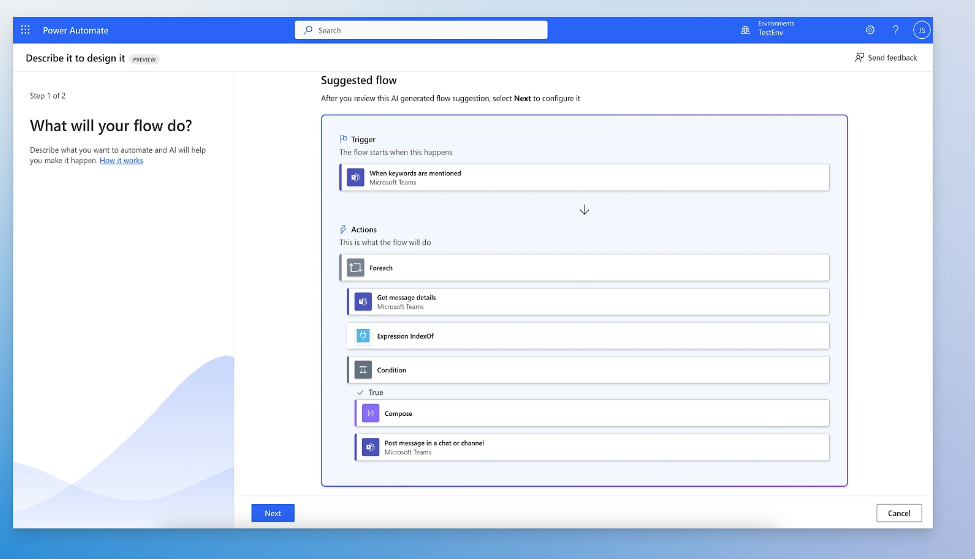The image size is (975, 559).
Task: Click the Compose icon
Action: (x=371, y=413)
